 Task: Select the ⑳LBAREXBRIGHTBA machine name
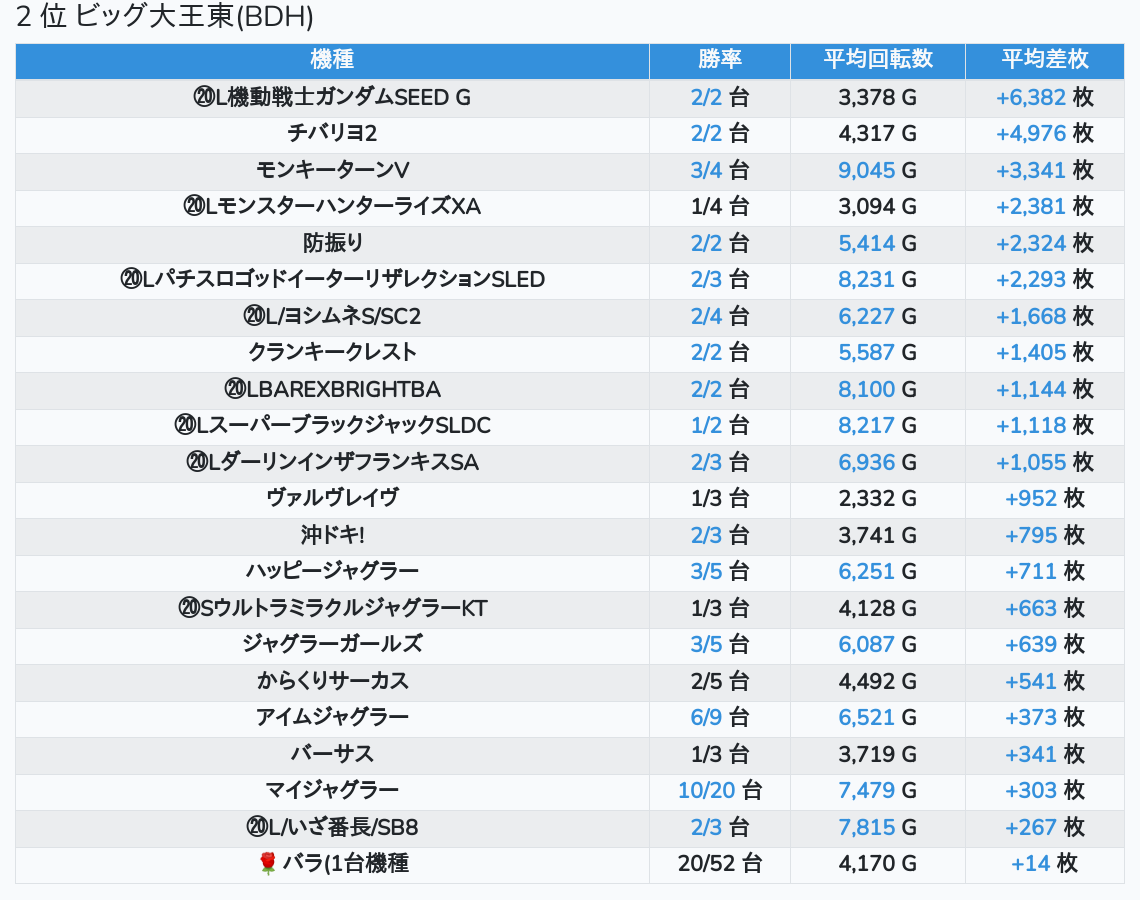point(332,389)
